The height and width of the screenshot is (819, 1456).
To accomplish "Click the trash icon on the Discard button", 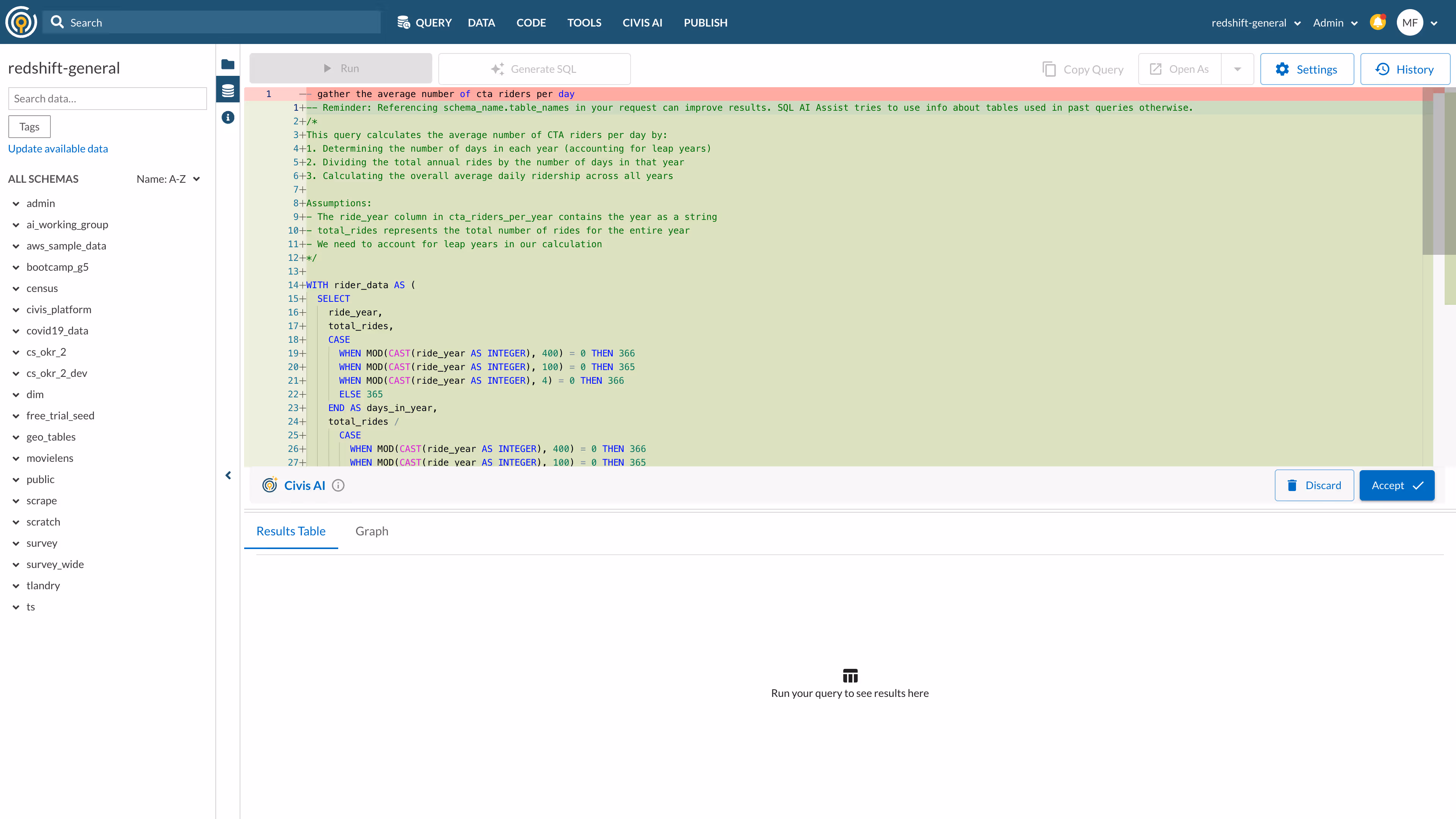I will (x=1292, y=485).
